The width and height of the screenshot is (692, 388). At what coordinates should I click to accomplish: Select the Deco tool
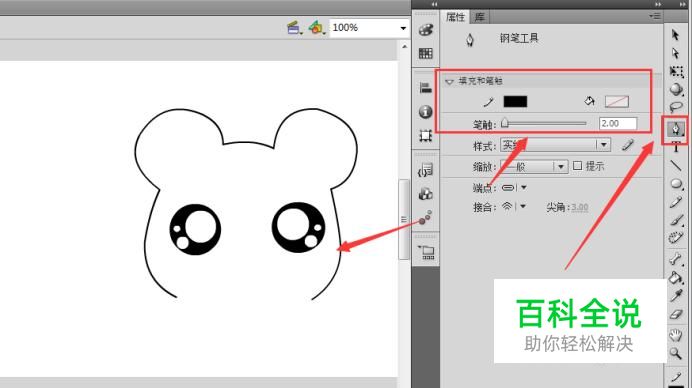[x=676, y=238]
